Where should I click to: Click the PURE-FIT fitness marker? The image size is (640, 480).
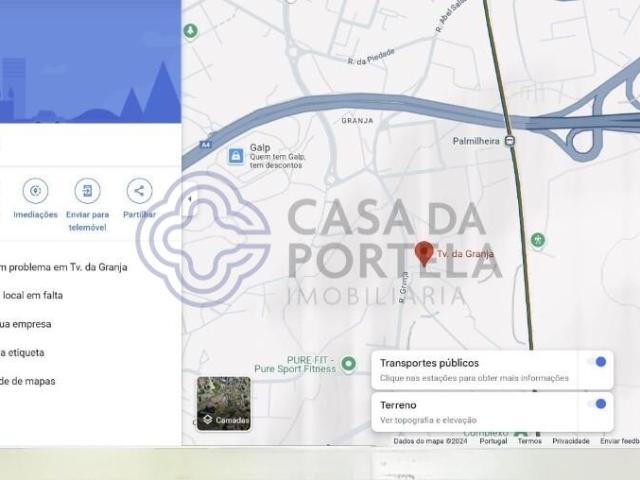click(x=348, y=364)
